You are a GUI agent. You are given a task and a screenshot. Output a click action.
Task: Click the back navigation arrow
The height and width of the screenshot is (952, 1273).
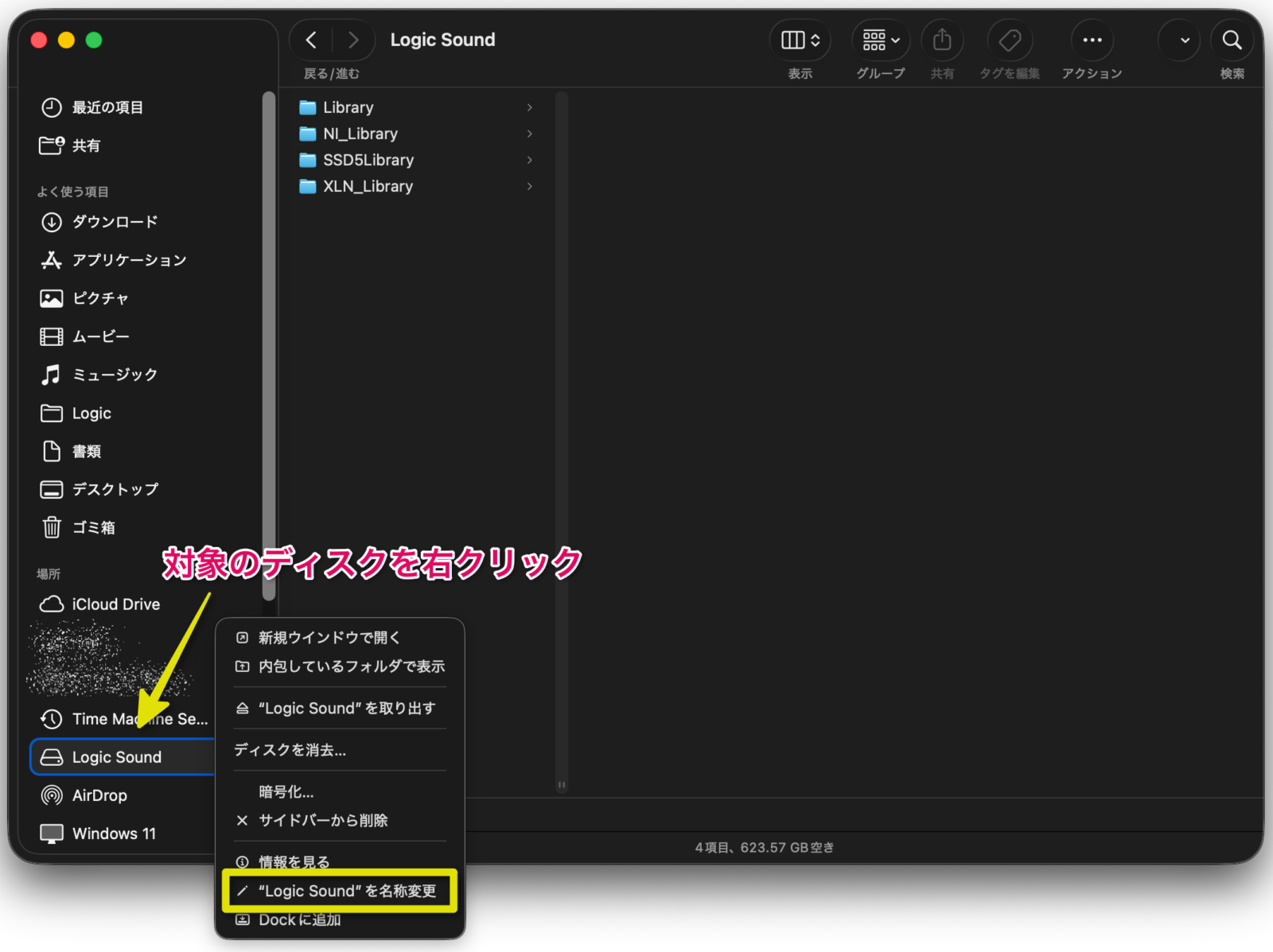coord(311,40)
